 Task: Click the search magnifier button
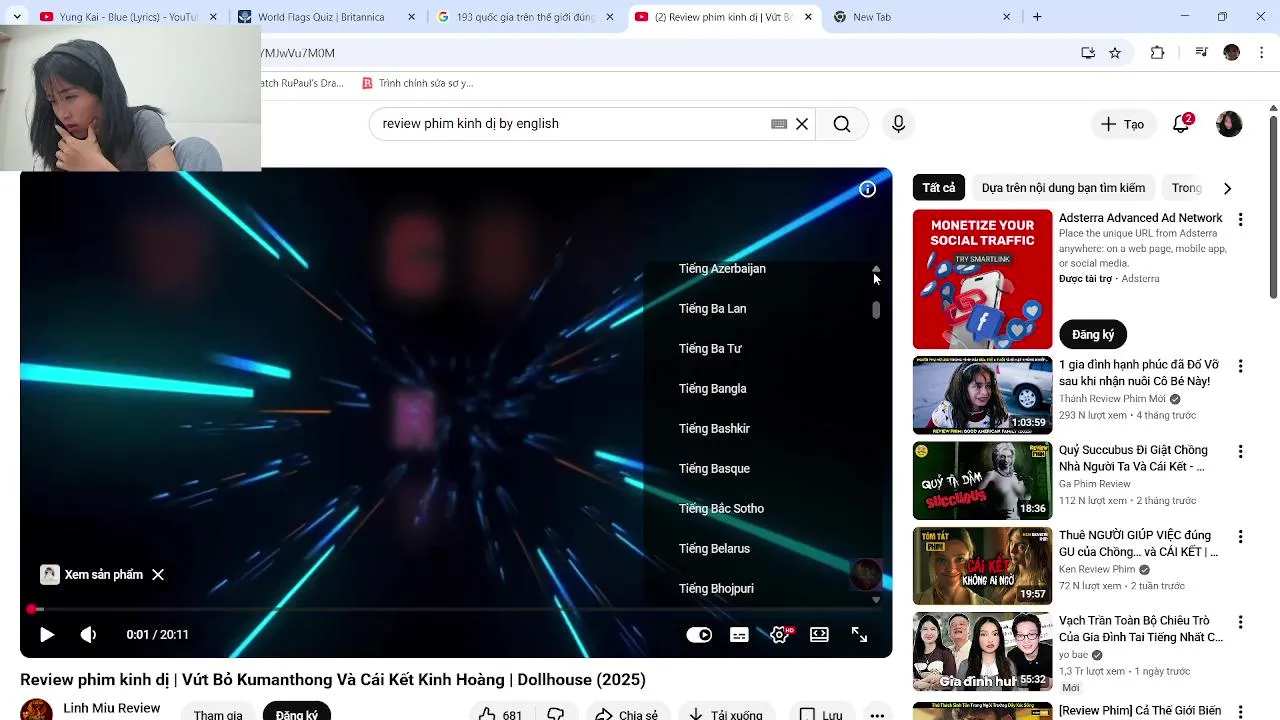[x=842, y=124]
